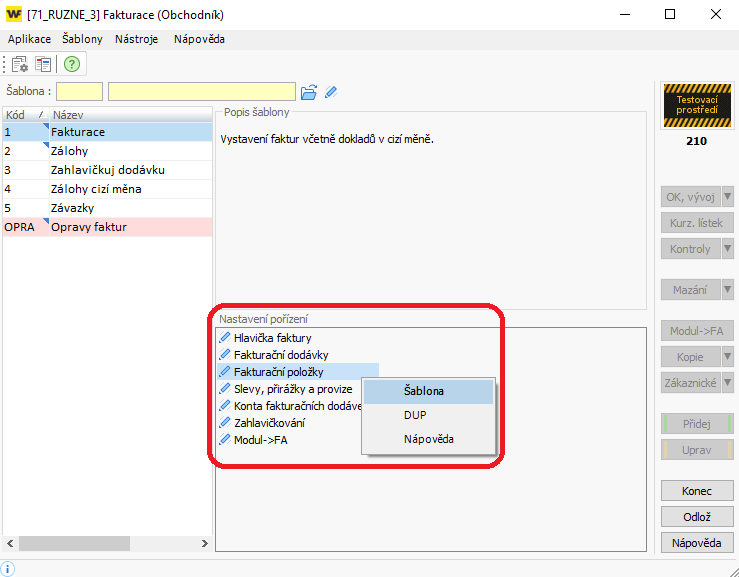Click the Kurz. lístek button
Screen dimensions: 739x577
[x=697, y=223]
